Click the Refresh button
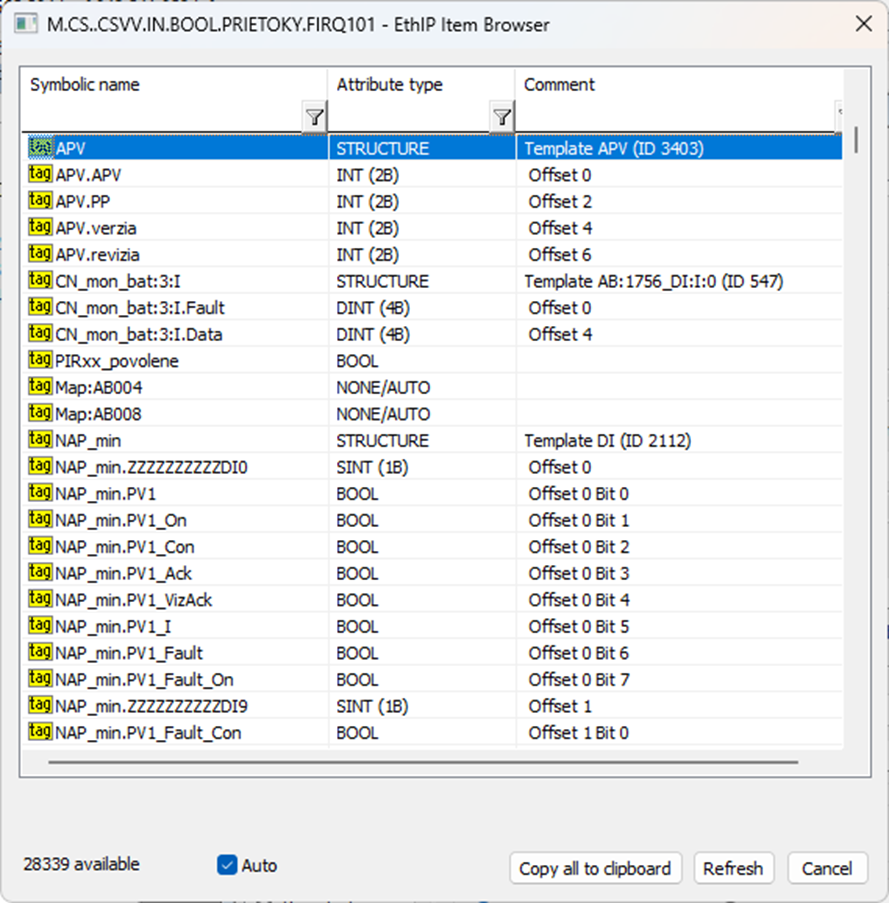Screen dimensions: 889x903 point(733,868)
